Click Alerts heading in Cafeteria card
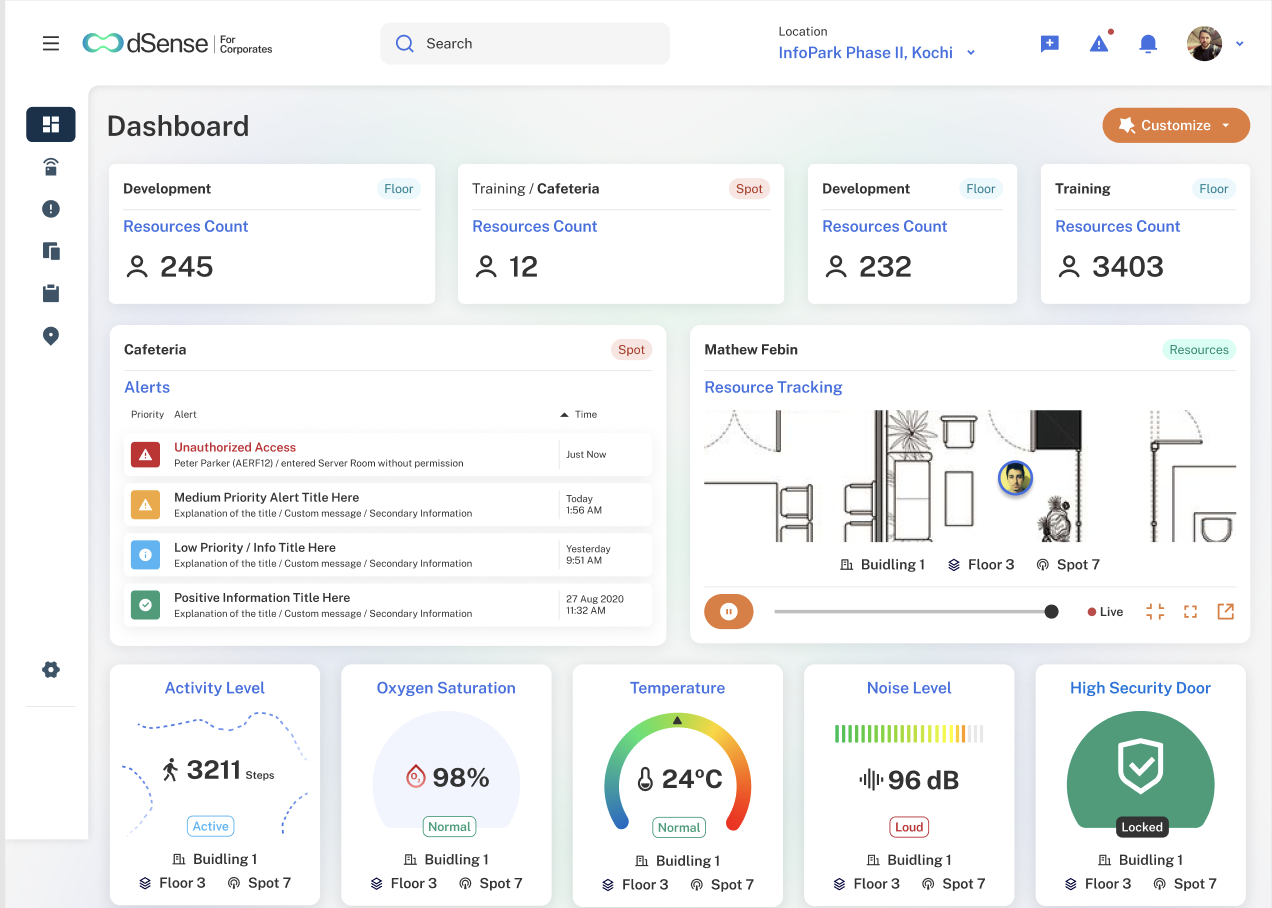 pyautogui.click(x=147, y=387)
